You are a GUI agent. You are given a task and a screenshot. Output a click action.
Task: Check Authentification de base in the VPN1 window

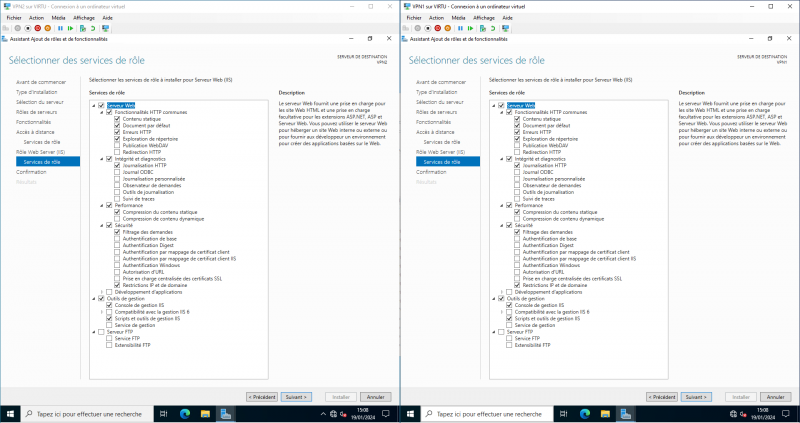[517, 239]
